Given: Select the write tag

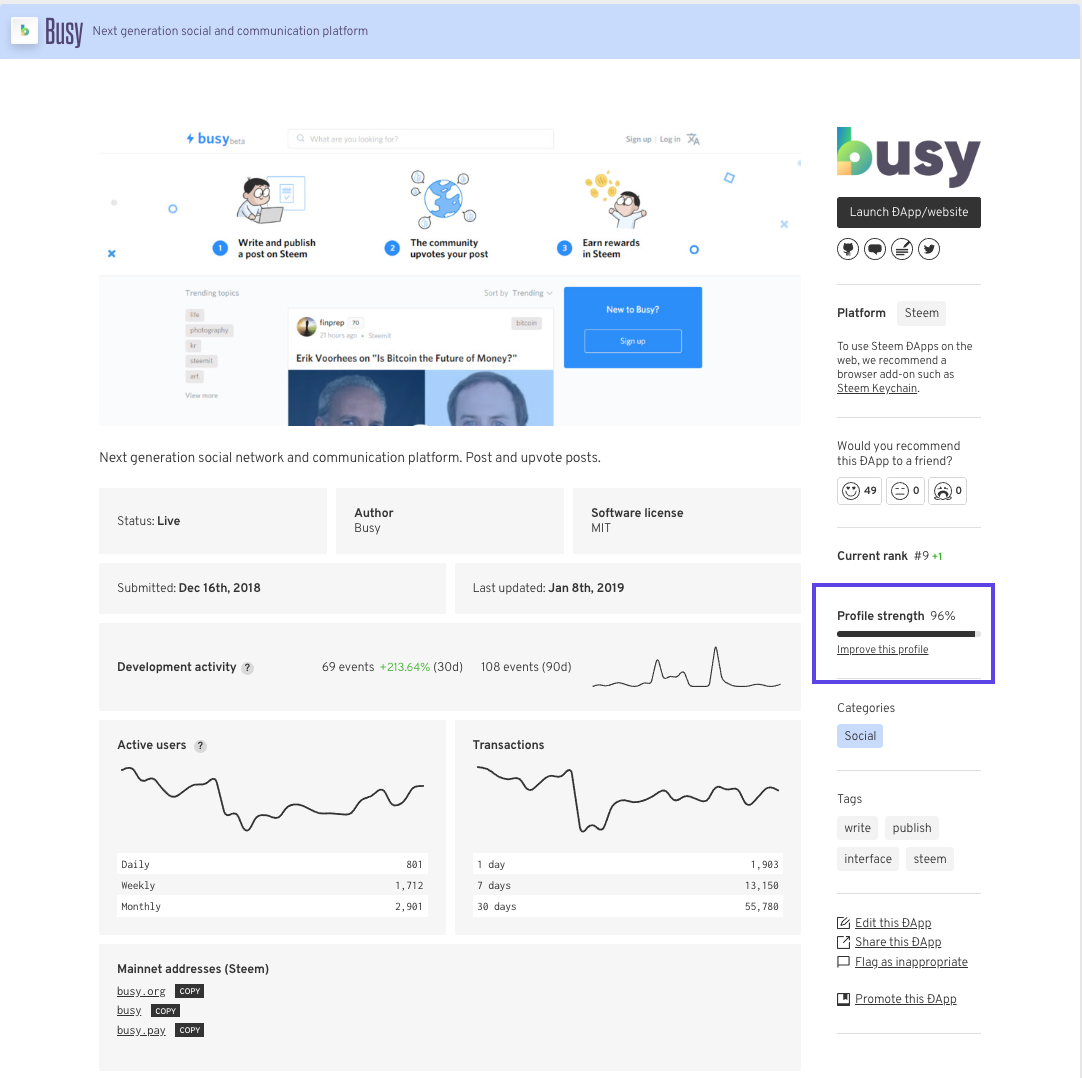Looking at the screenshot, I should (857, 827).
